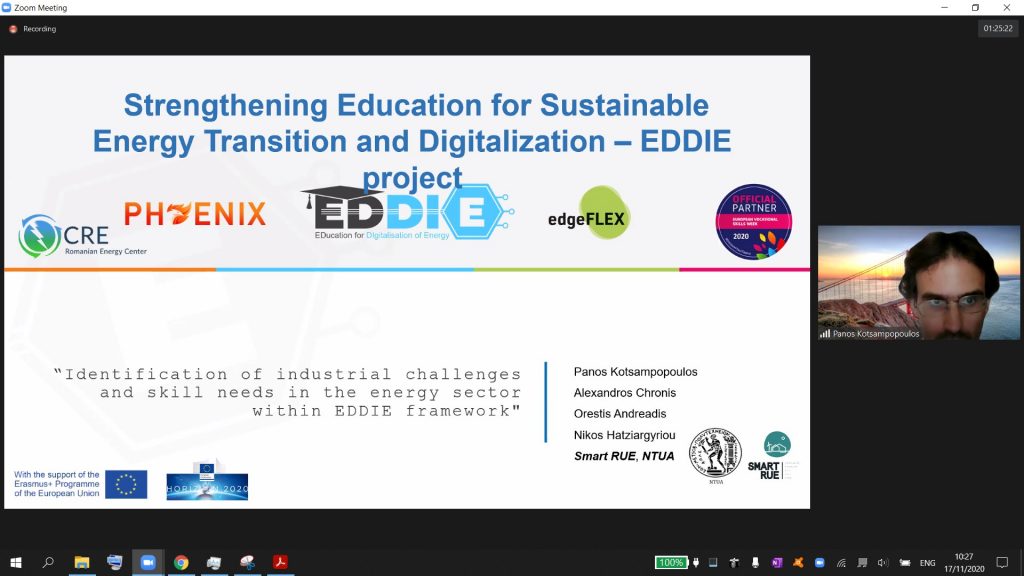Click the OneNote tray icon
This screenshot has width=1024, height=576.
click(776, 563)
